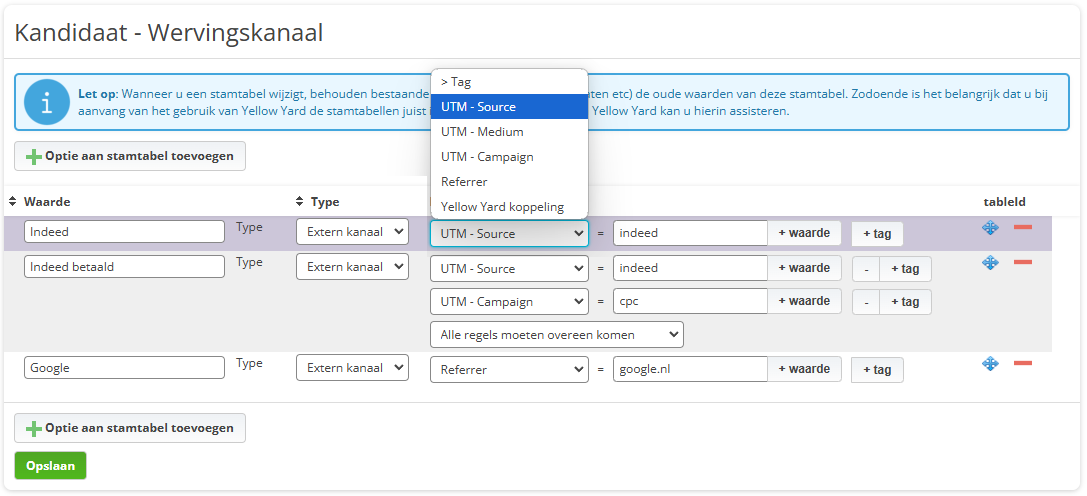Click the Waarde field containing 'Indeed betaald'
Image resolution: width=1087 pixels, height=496 pixels.
tap(124, 266)
